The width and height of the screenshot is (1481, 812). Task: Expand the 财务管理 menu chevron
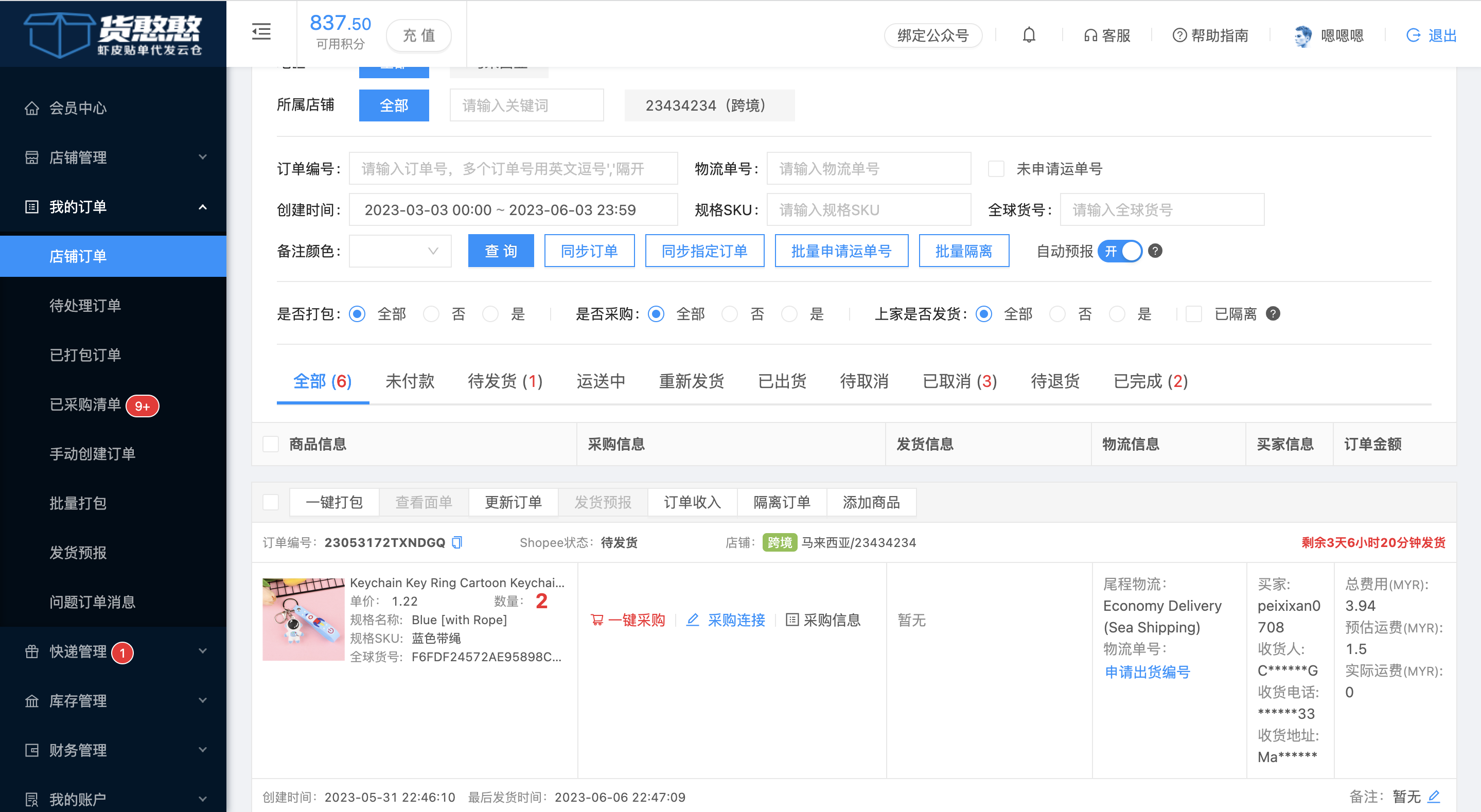pos(202,750)
